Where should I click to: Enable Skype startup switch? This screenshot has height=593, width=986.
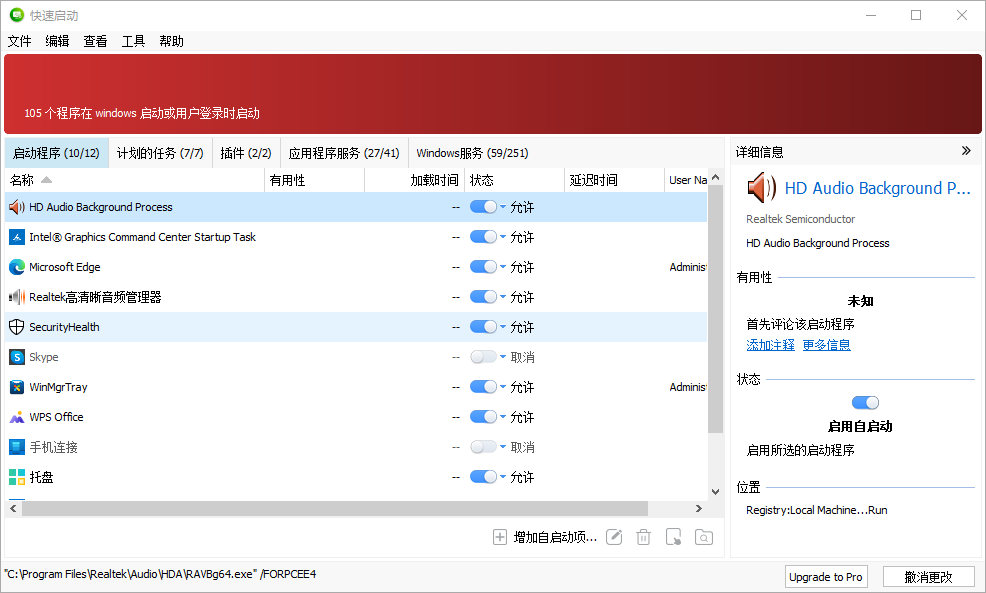pos(484,357)
